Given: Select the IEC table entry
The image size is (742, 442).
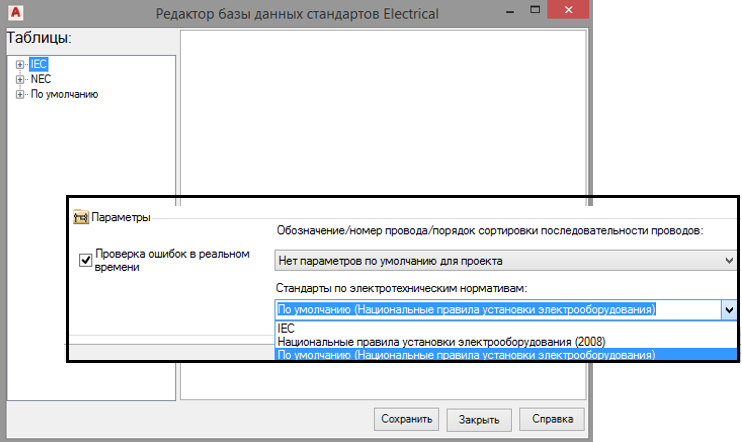Looking at the screenshot, I should (x=39, y=64).
